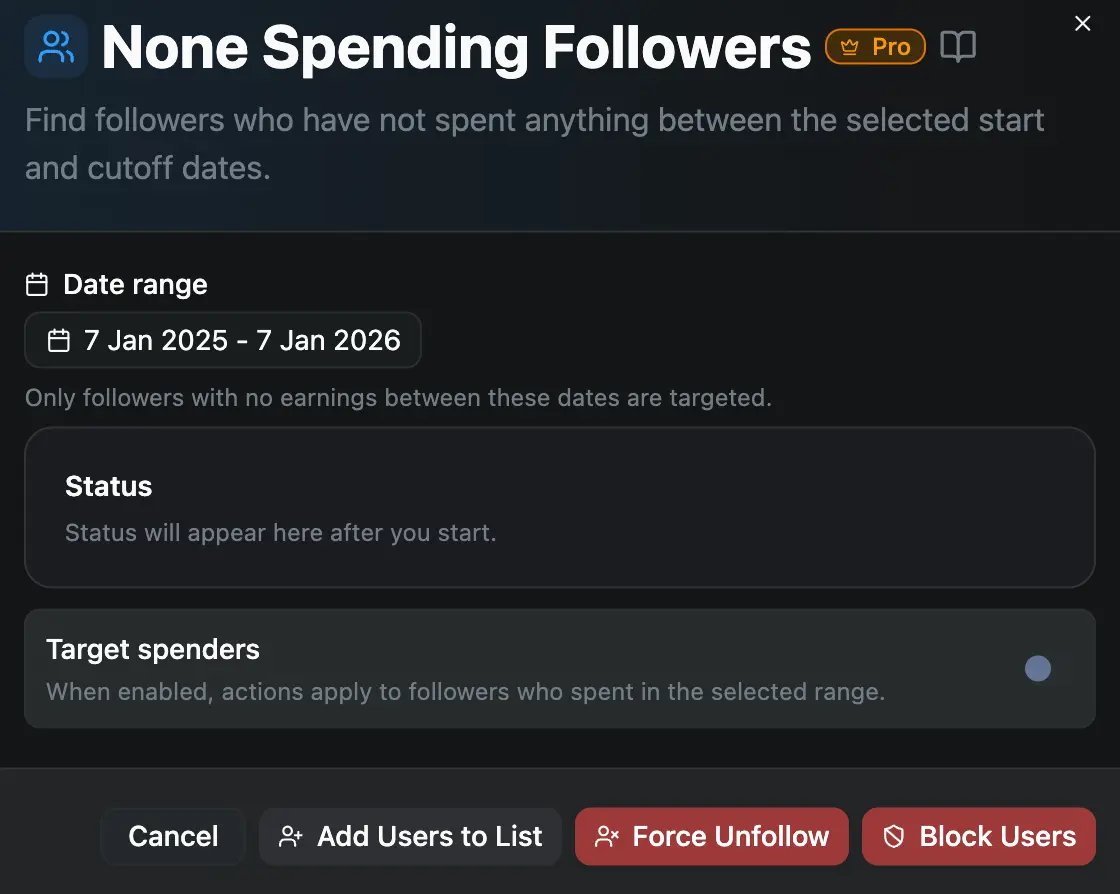Open the 7 Jan 2025 date range picker
This screenshot has height=894, width=1120.
click(222, 340)
